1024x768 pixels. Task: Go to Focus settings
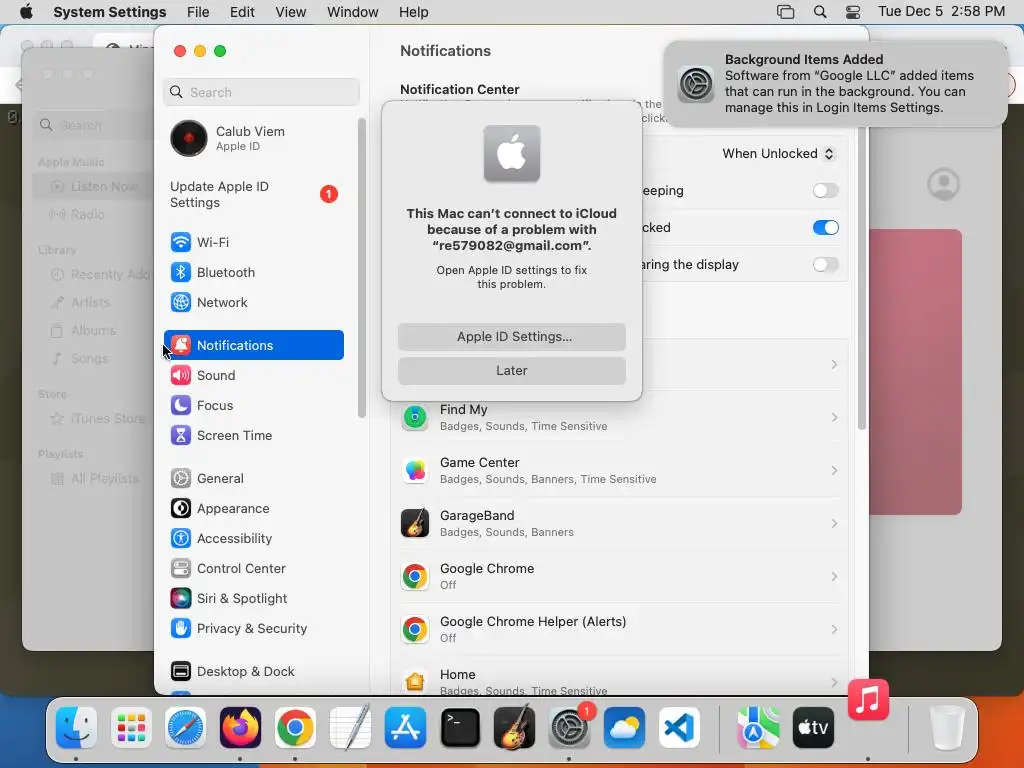(x=253, y=406)
